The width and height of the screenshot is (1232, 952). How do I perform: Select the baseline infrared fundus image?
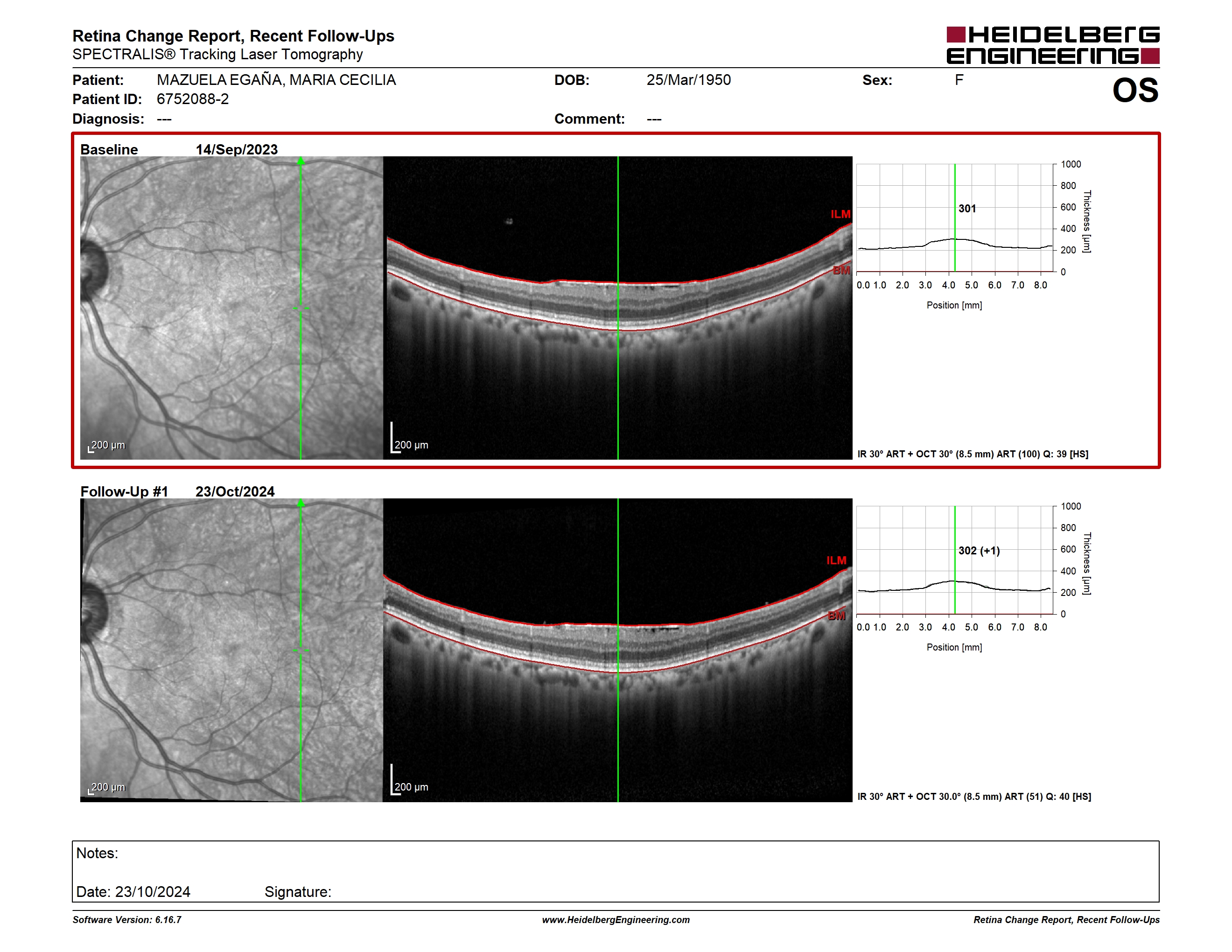tap(231, 308)
